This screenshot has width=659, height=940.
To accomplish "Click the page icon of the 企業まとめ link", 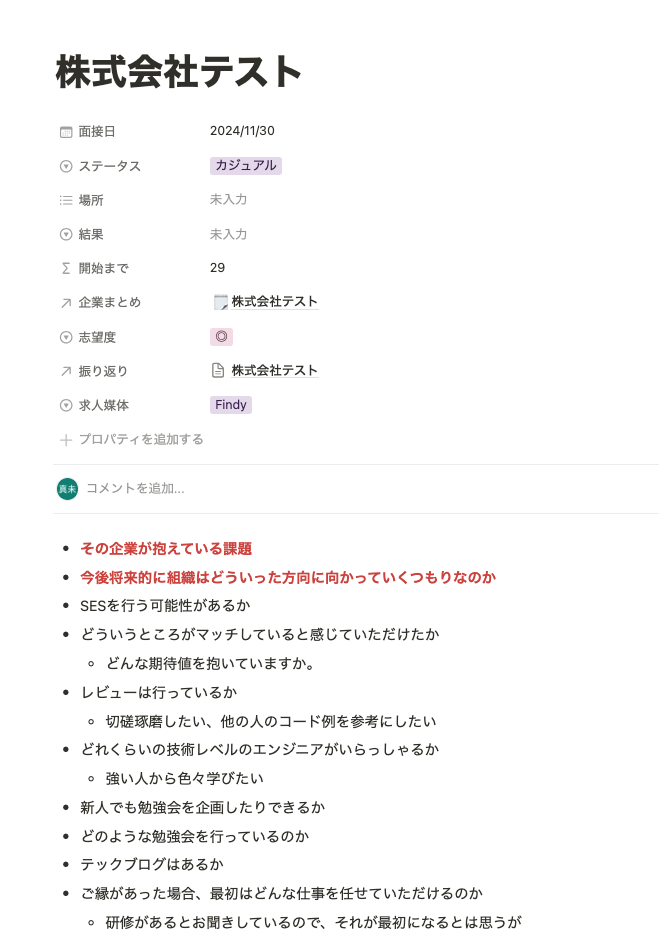I will pos(219,301).
